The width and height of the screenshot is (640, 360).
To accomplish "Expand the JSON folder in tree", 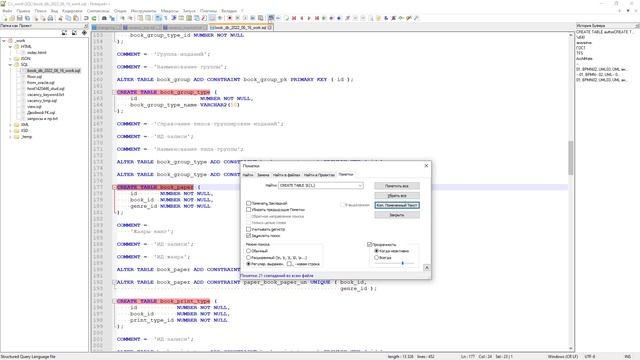I will (x=10, y=59).
